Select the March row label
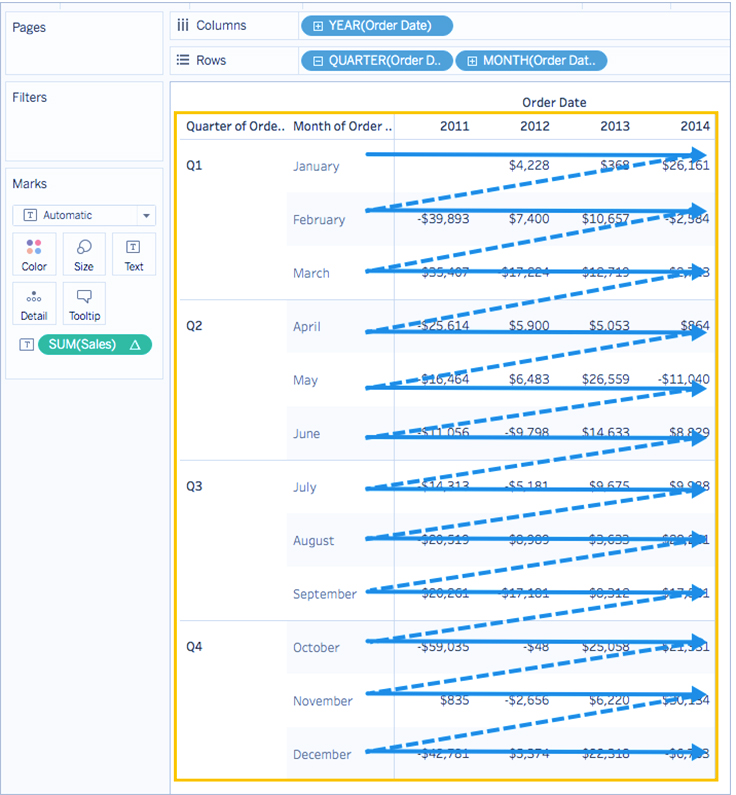Viewport: 736px width, 795px height. tap(311, 273)
